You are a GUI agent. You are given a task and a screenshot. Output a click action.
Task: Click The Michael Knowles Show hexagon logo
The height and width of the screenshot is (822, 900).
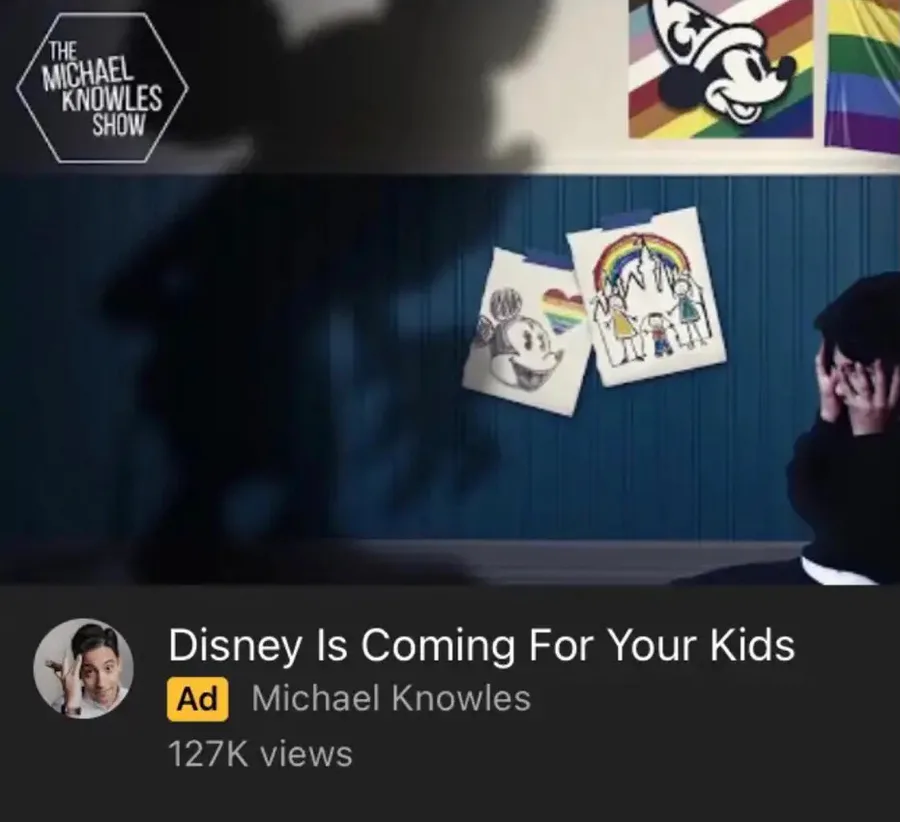(102, 87)
